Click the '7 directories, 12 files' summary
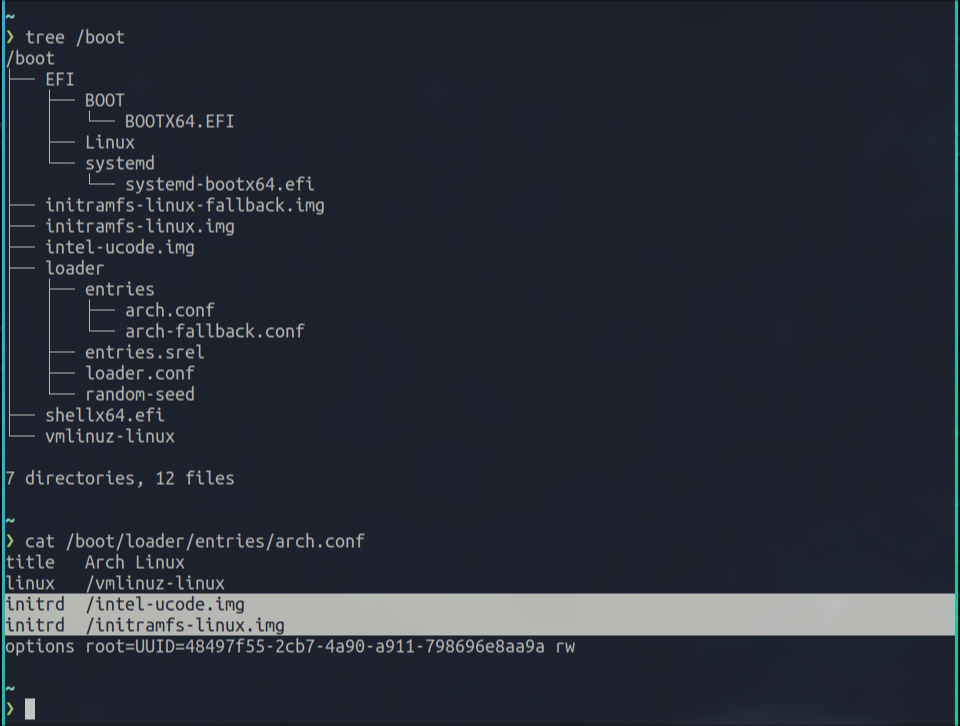The image size is (960, 726). pyautogui.click(x=120, y=479)
